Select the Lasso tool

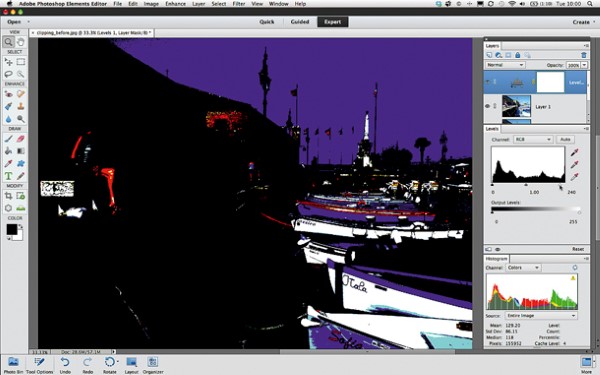coord(8,74)
